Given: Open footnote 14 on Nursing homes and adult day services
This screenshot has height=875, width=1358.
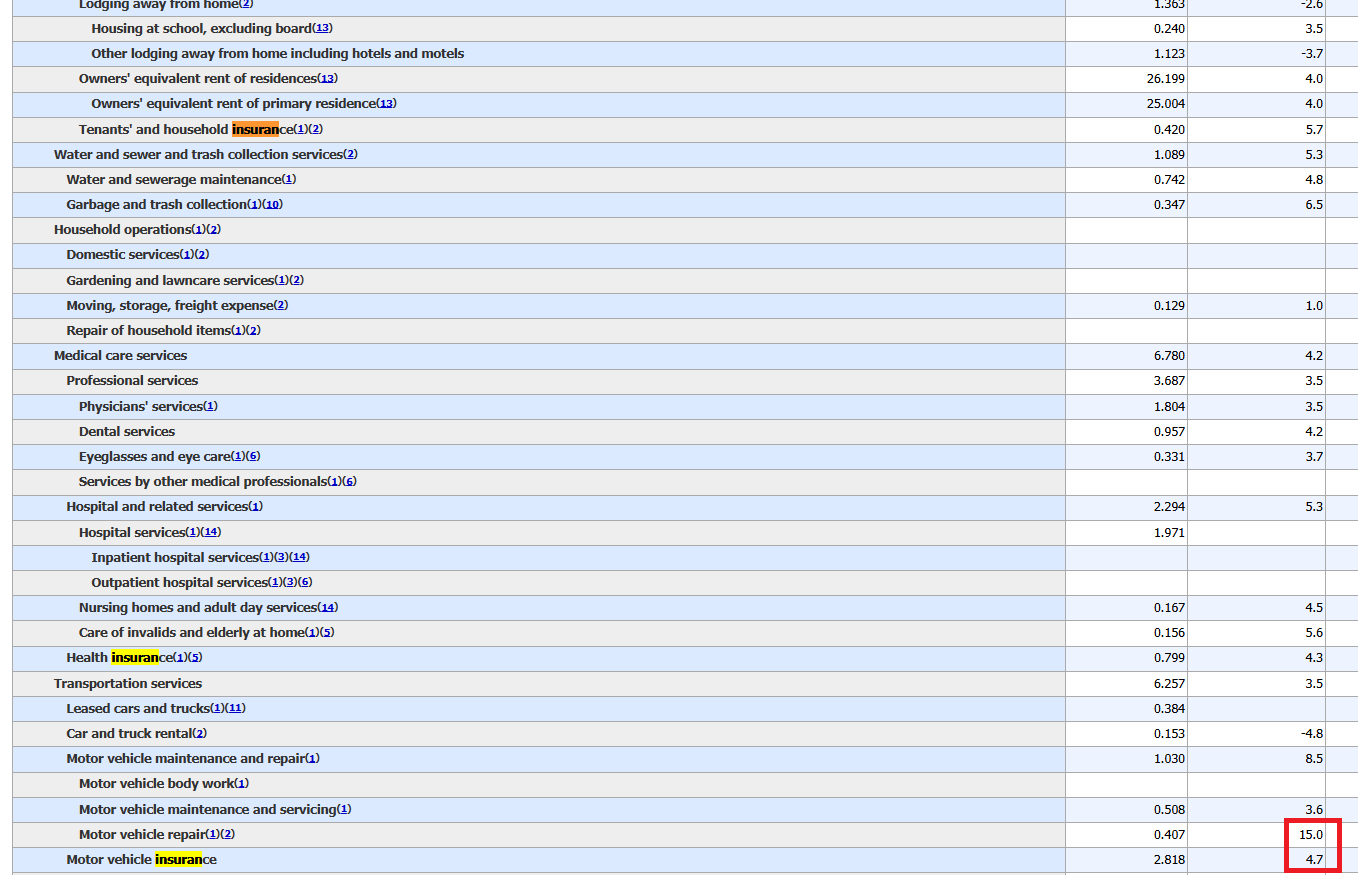Looking at the screenshot, I should tap(328, 608).
